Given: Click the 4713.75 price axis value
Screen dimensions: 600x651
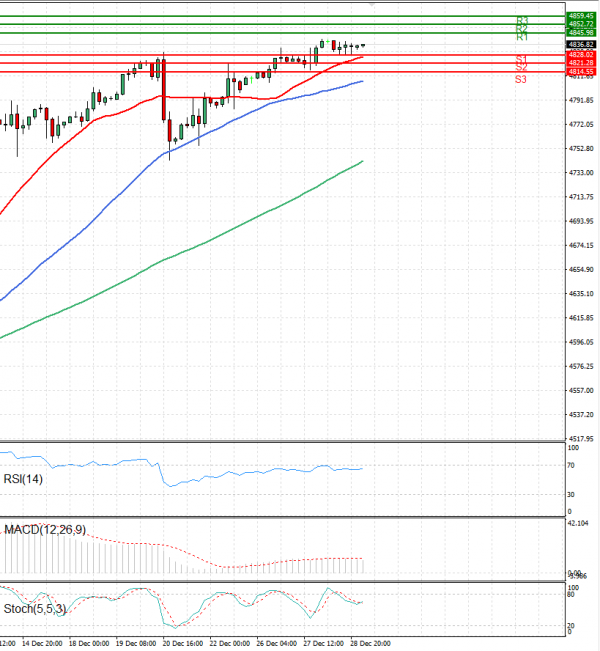Looking at the screenshot, I should pos(581,197).
